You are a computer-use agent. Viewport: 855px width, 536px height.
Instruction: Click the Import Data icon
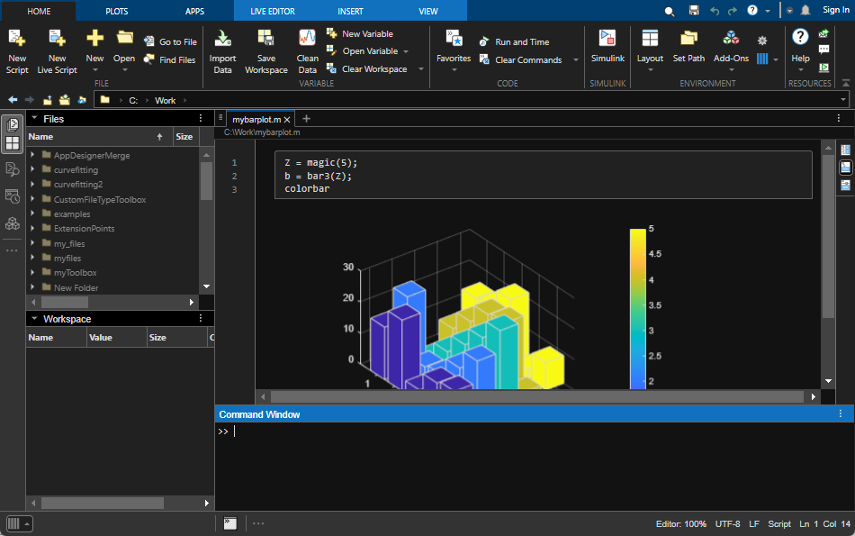point(223,40)
